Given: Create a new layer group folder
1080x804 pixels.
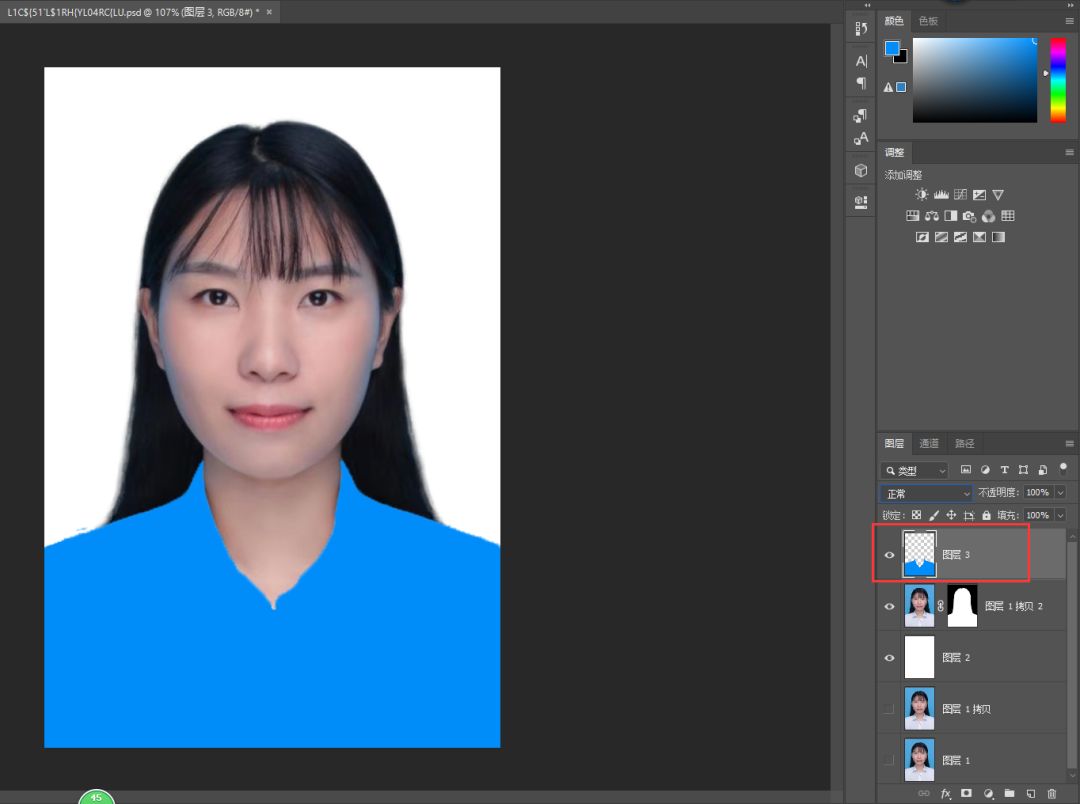Looking at the screenshot, I should tap(1009, 793).
